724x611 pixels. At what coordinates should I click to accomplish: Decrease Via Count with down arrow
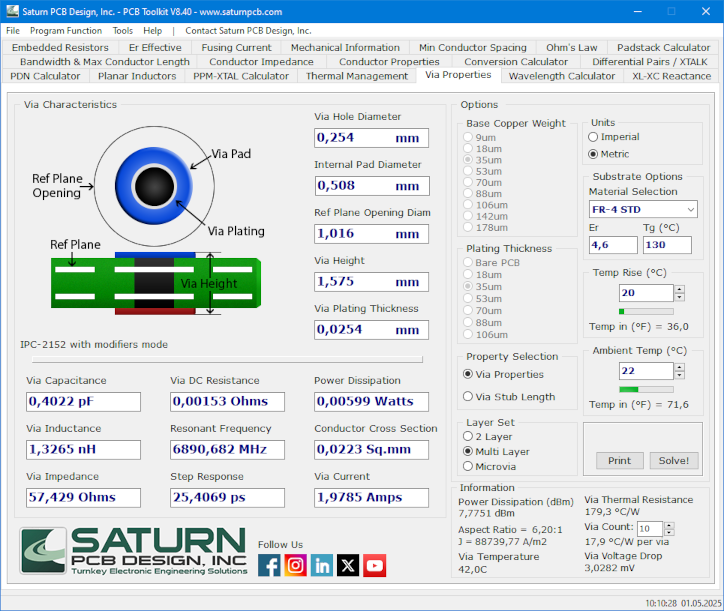(670, 532)
